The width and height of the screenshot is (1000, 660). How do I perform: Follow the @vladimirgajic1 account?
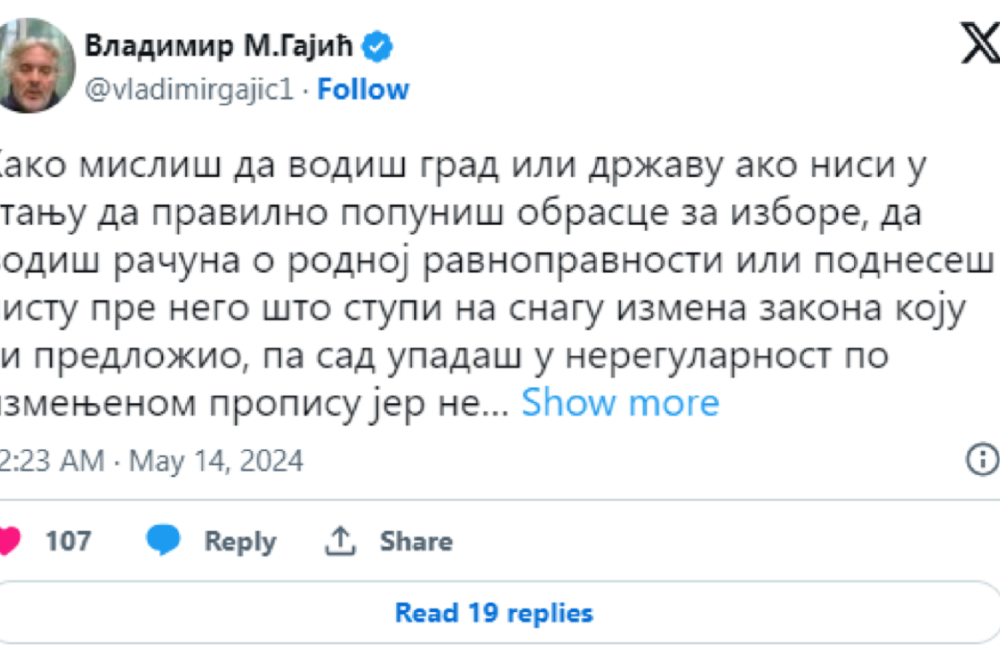(363, 90)
